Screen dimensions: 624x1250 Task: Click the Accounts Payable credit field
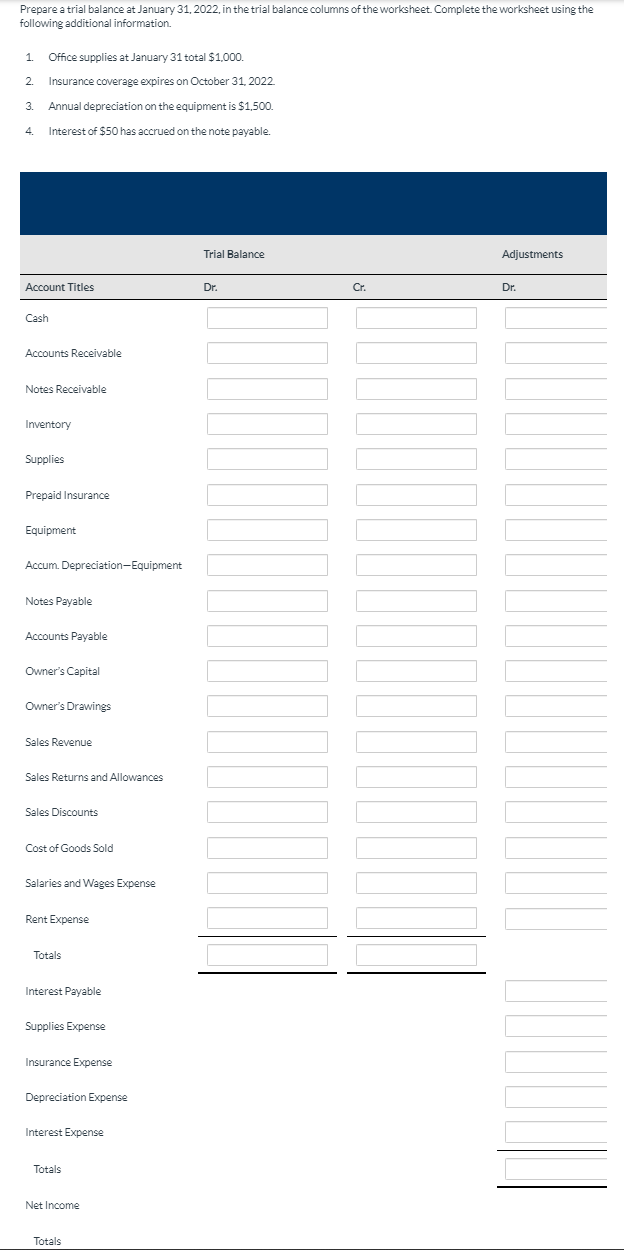click(x=416, y=635)
